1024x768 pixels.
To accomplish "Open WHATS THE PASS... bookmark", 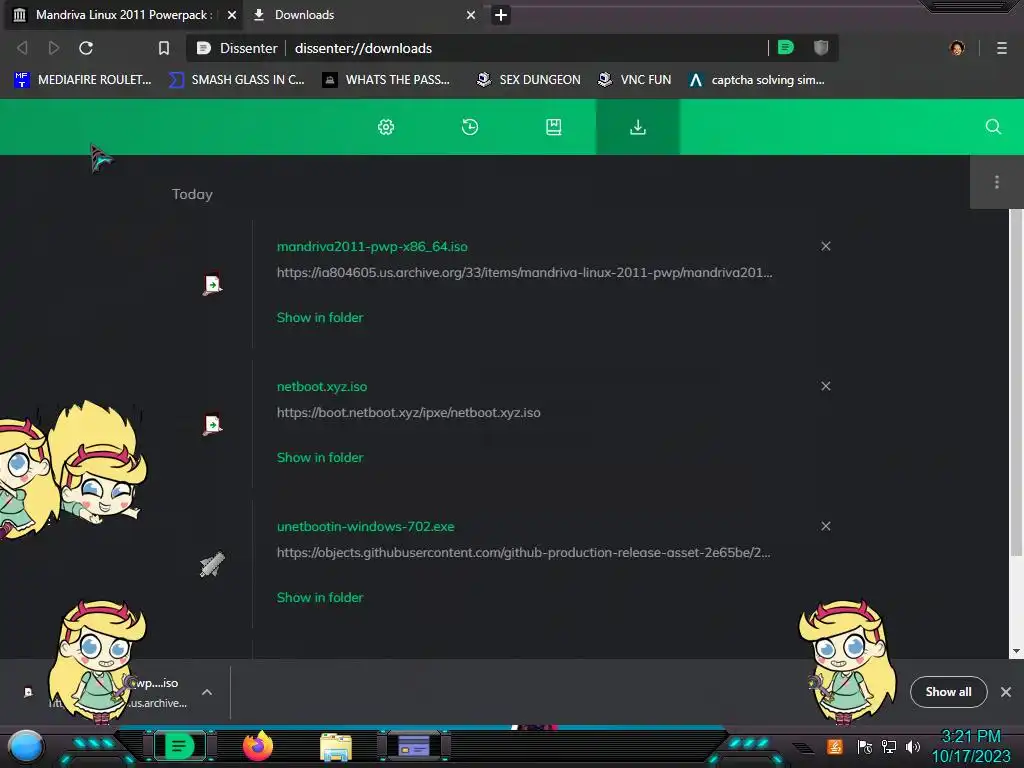I will (387, 80).
